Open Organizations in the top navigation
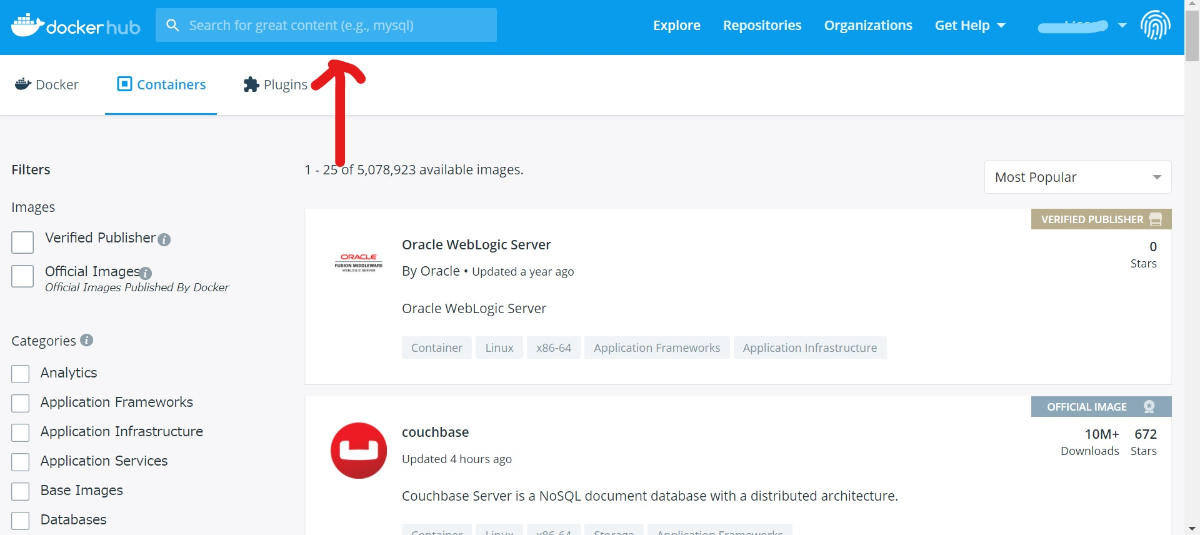This screenshot has height=535, width=1200. click(868, 25)
